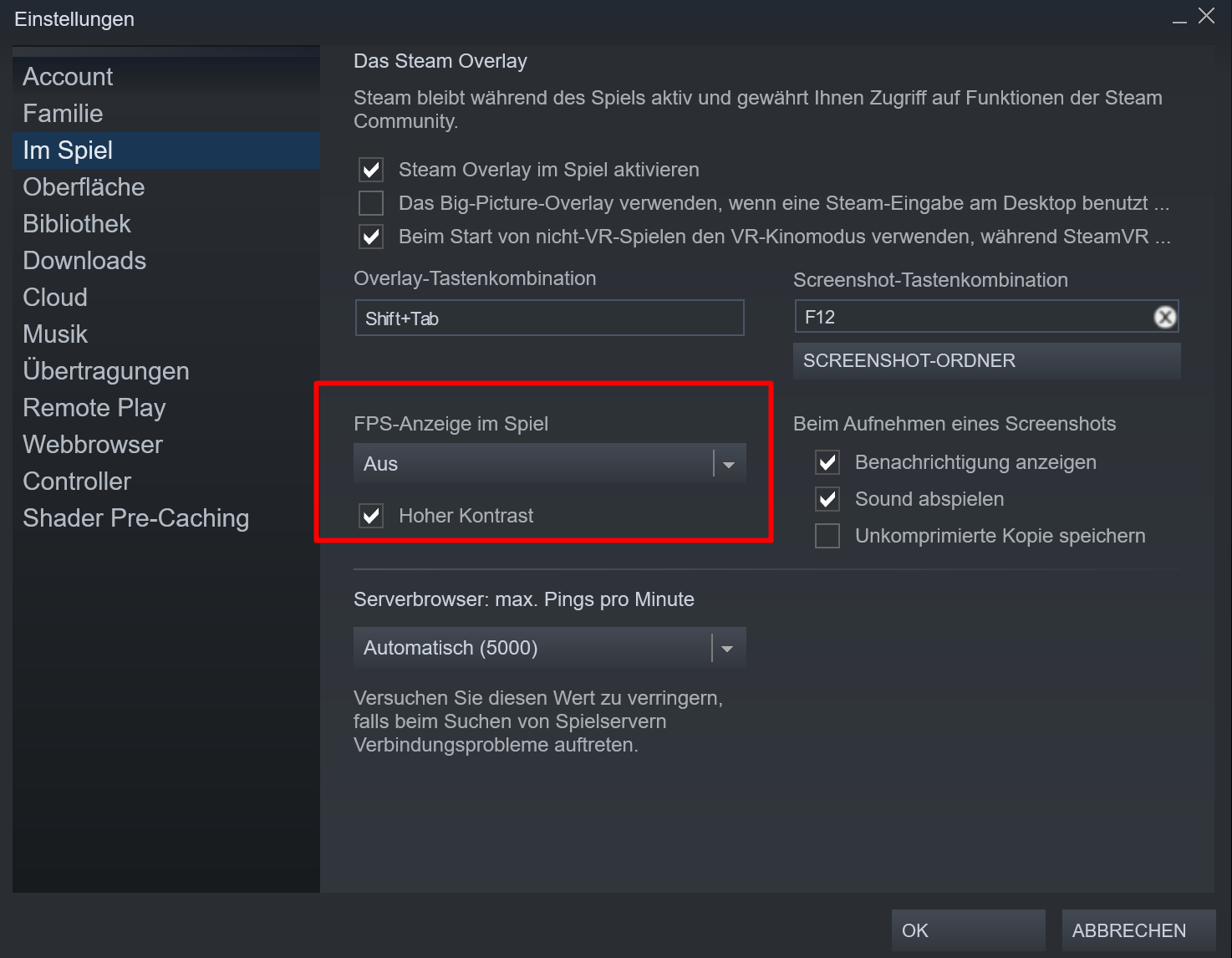Click the SCREENSHOT-ORDNER button
The width and height of the screenshot is (1232, 958).
point(986,361)
